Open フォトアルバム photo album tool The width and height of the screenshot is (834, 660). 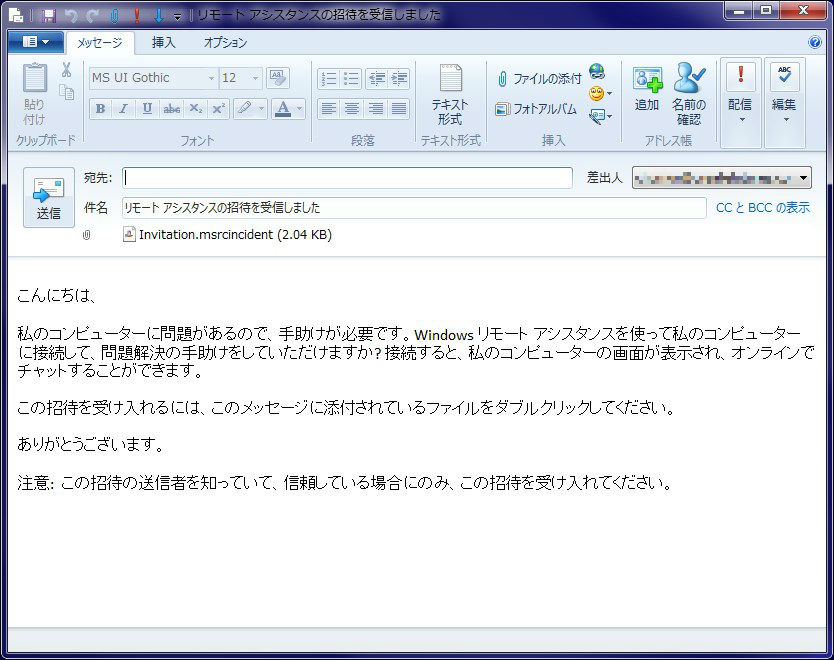point(536,109)
